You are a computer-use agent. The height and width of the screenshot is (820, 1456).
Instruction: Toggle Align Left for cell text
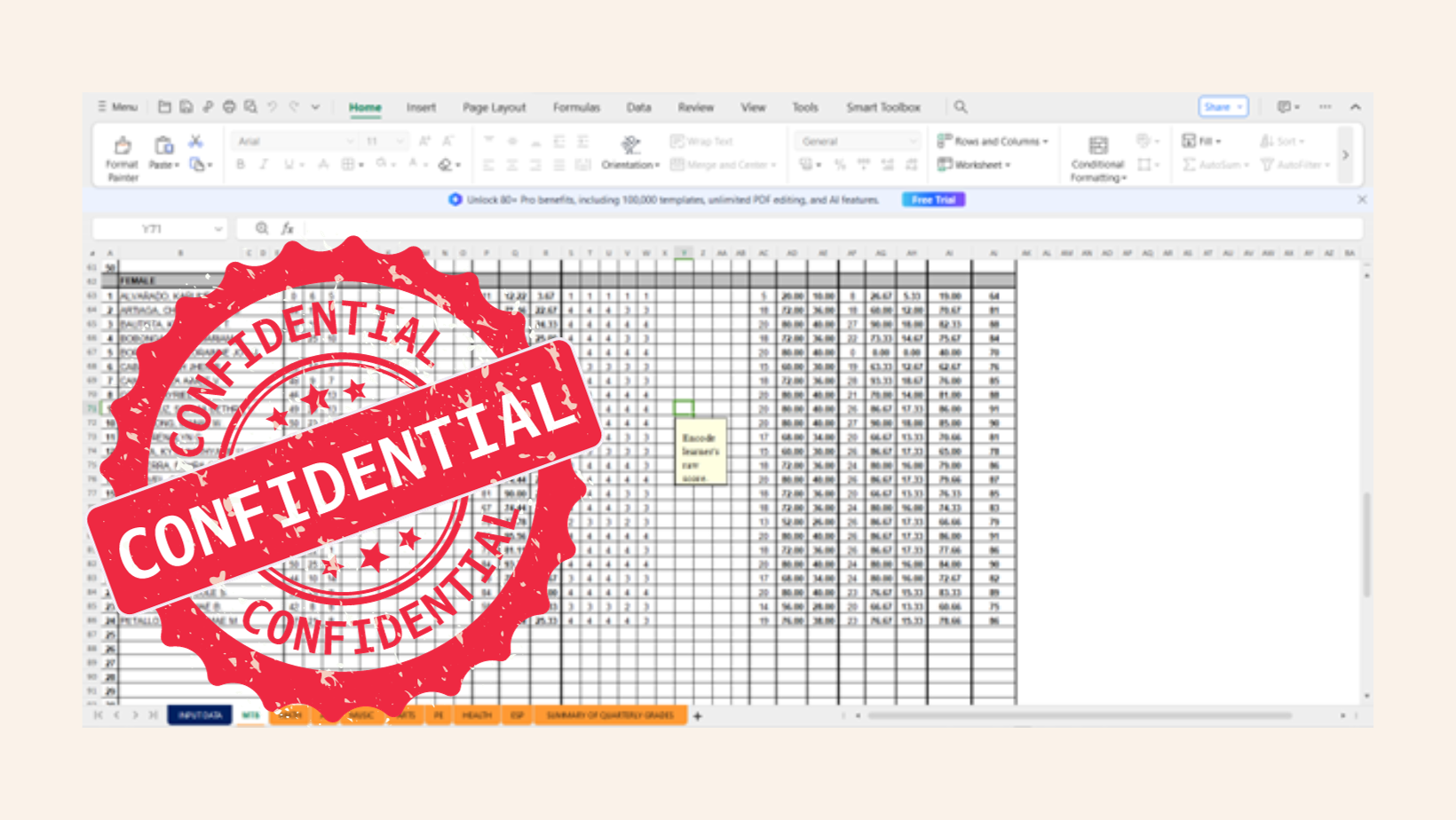point(489,164)
